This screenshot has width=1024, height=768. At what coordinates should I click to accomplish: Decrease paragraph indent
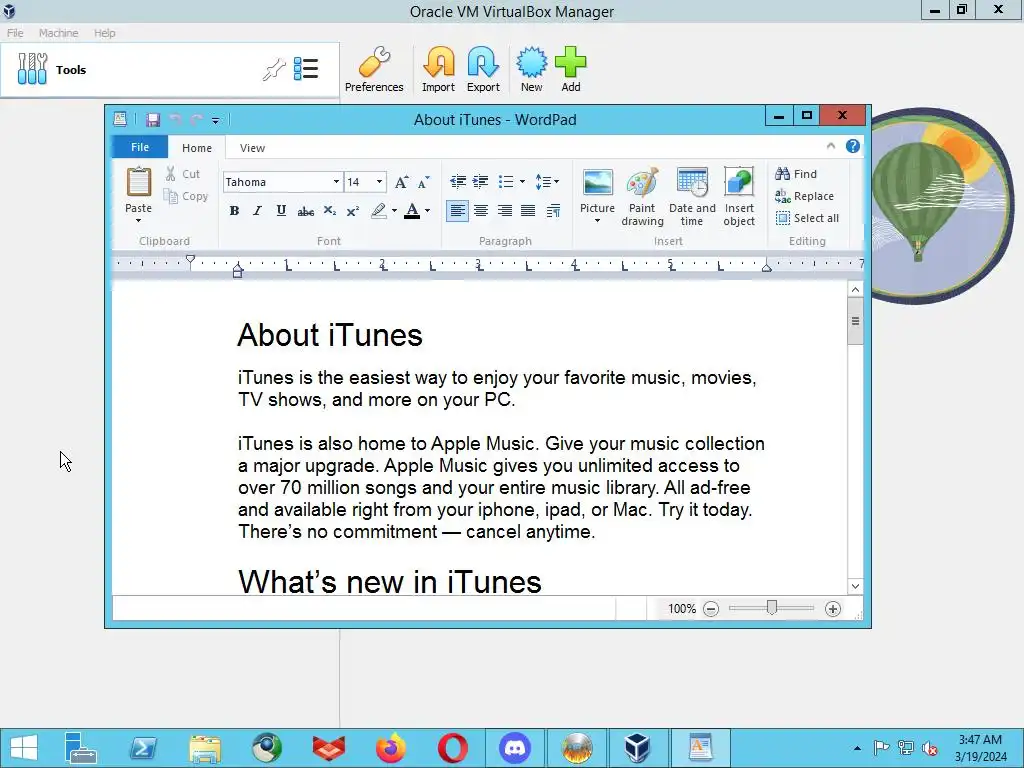458,182
